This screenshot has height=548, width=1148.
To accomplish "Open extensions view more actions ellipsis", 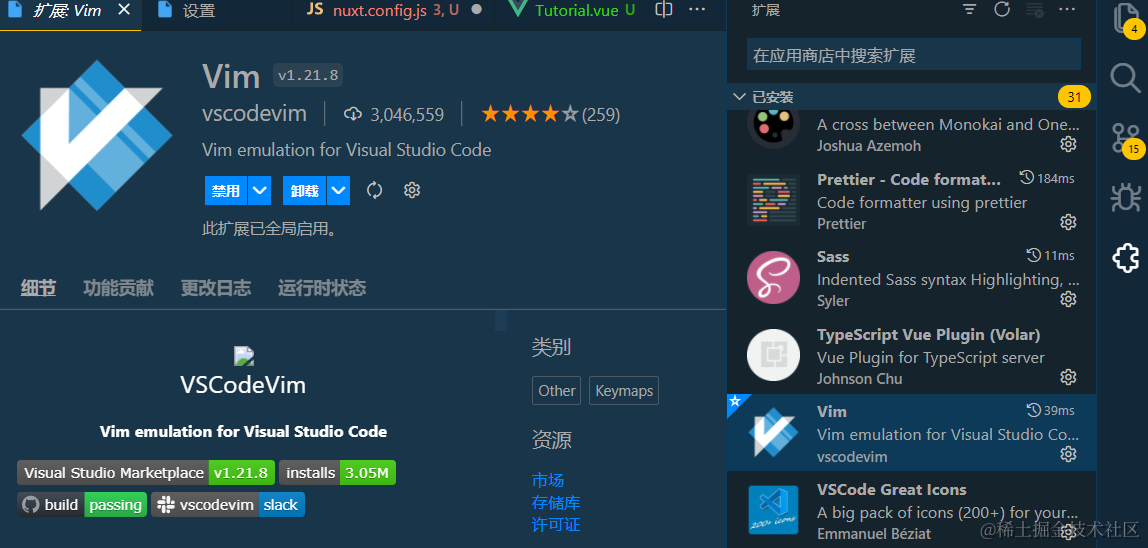I will tap(1067, 10).
